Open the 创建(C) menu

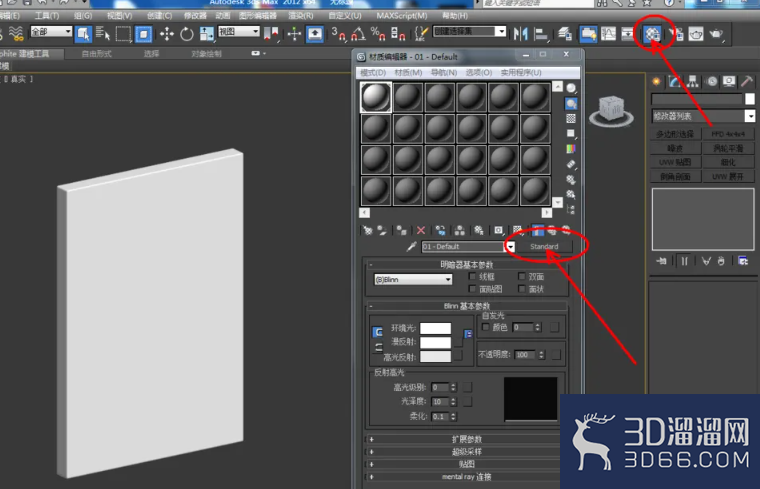tap(159, 16)
